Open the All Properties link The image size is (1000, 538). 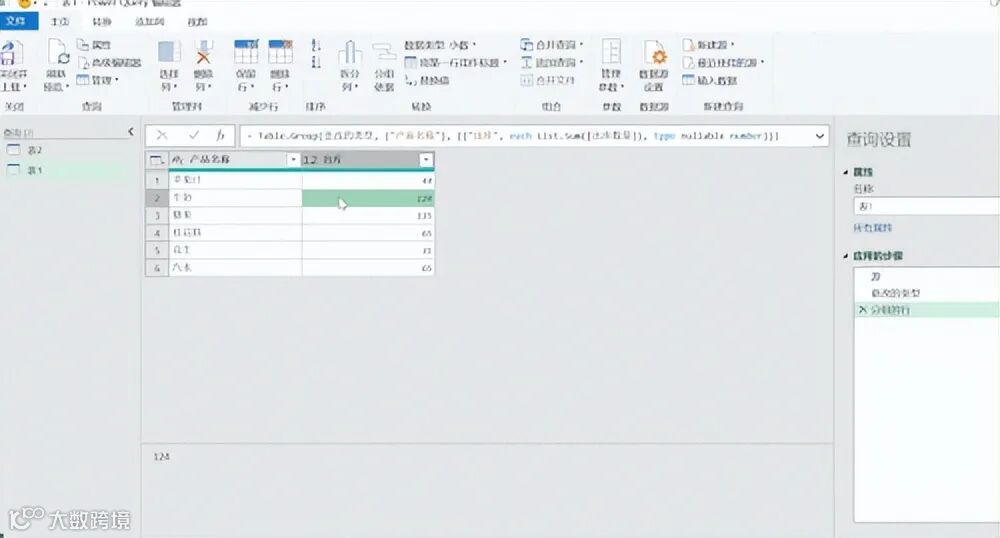[x=873, y=228]
